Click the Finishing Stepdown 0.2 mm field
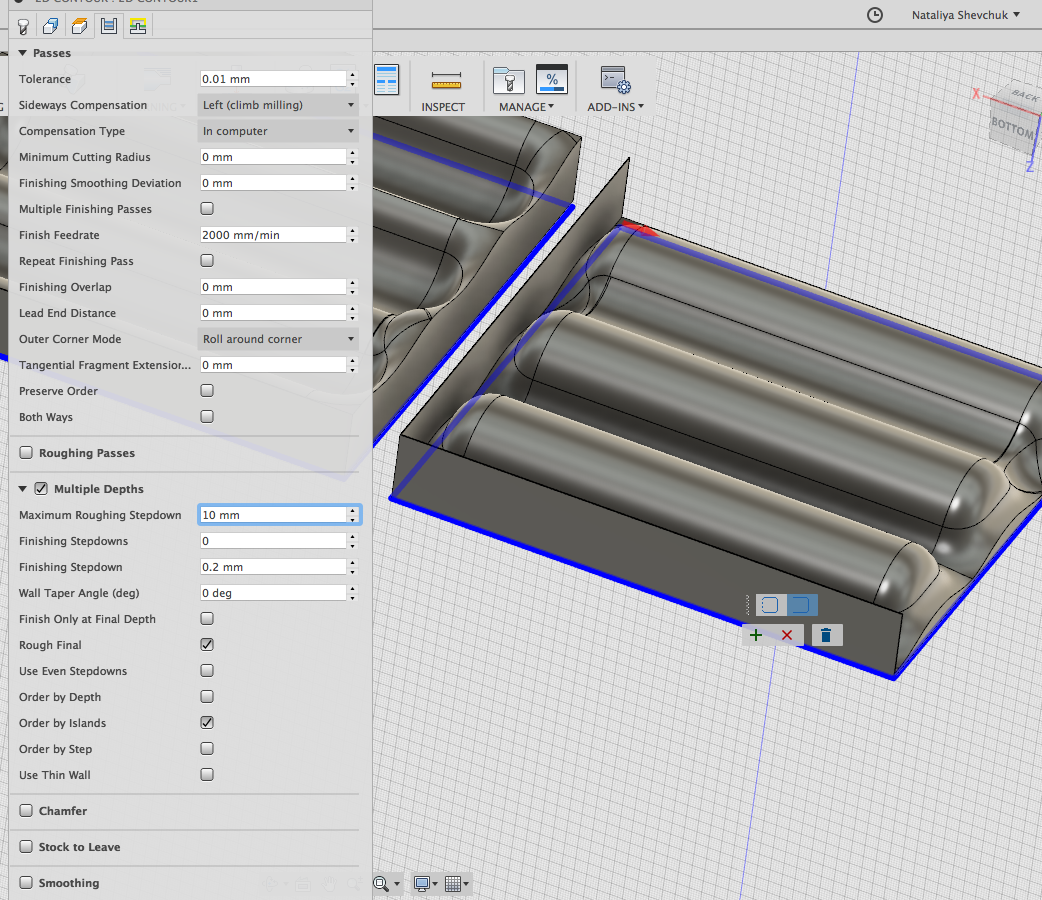 (273, 567)
